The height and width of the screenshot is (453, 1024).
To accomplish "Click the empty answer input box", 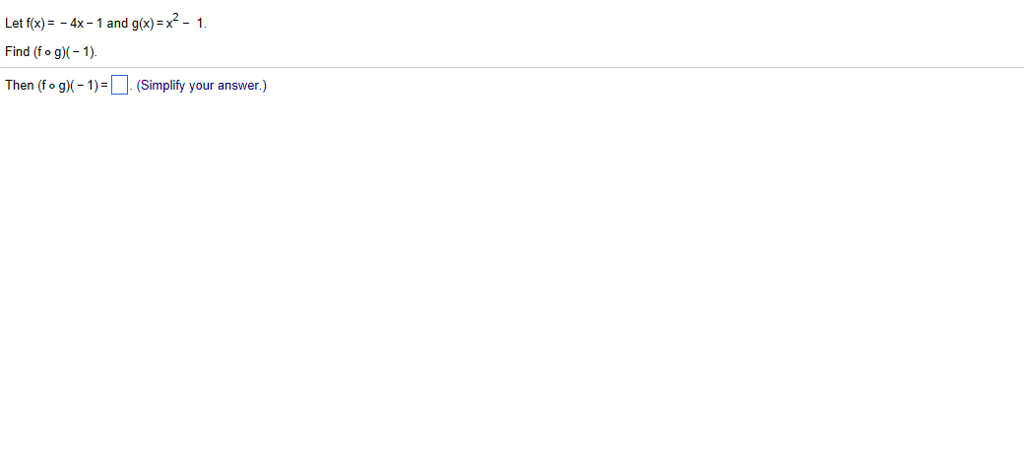I will tap(119, 86).
